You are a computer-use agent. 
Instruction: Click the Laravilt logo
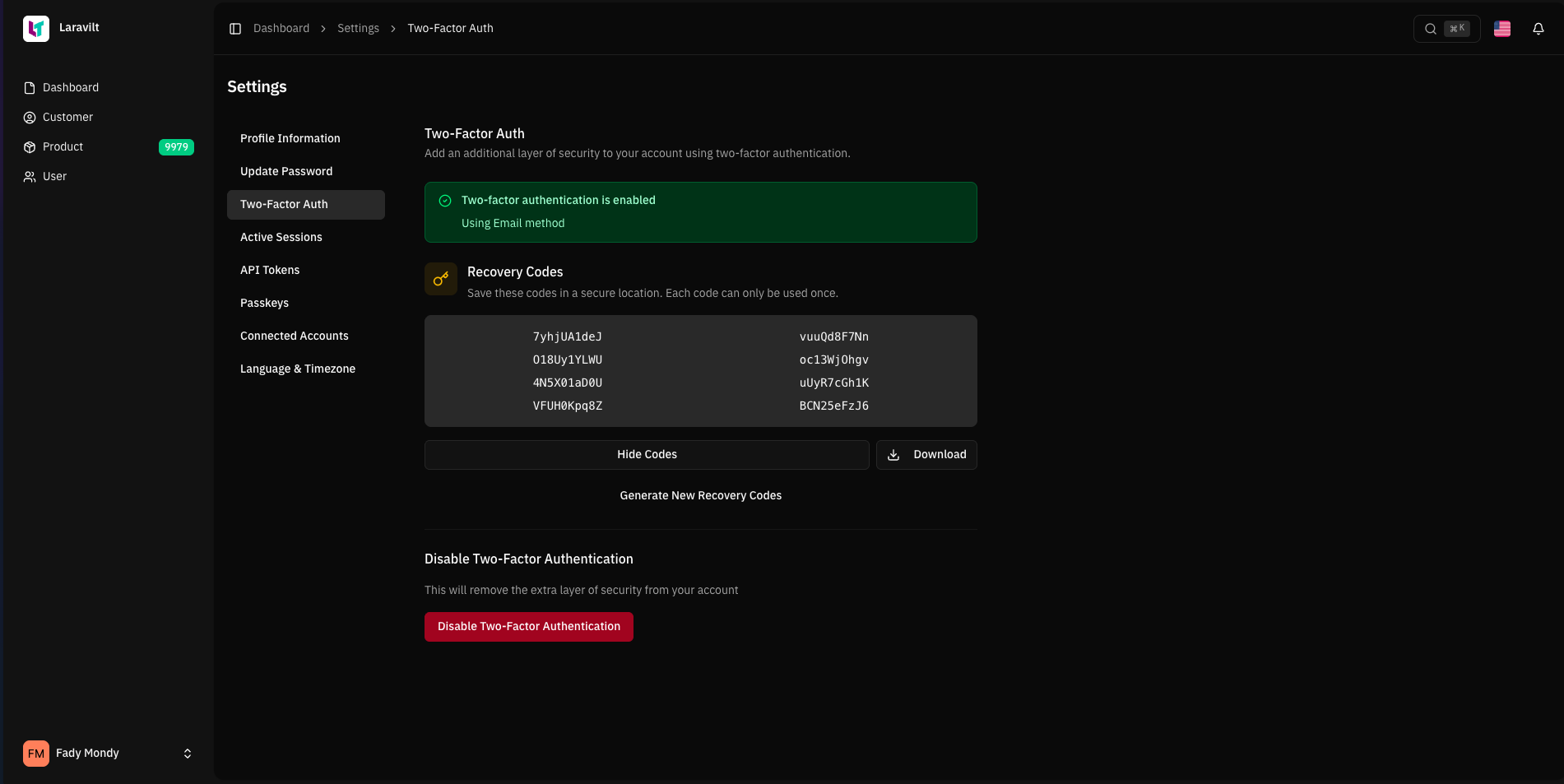[x=35, y=27]
